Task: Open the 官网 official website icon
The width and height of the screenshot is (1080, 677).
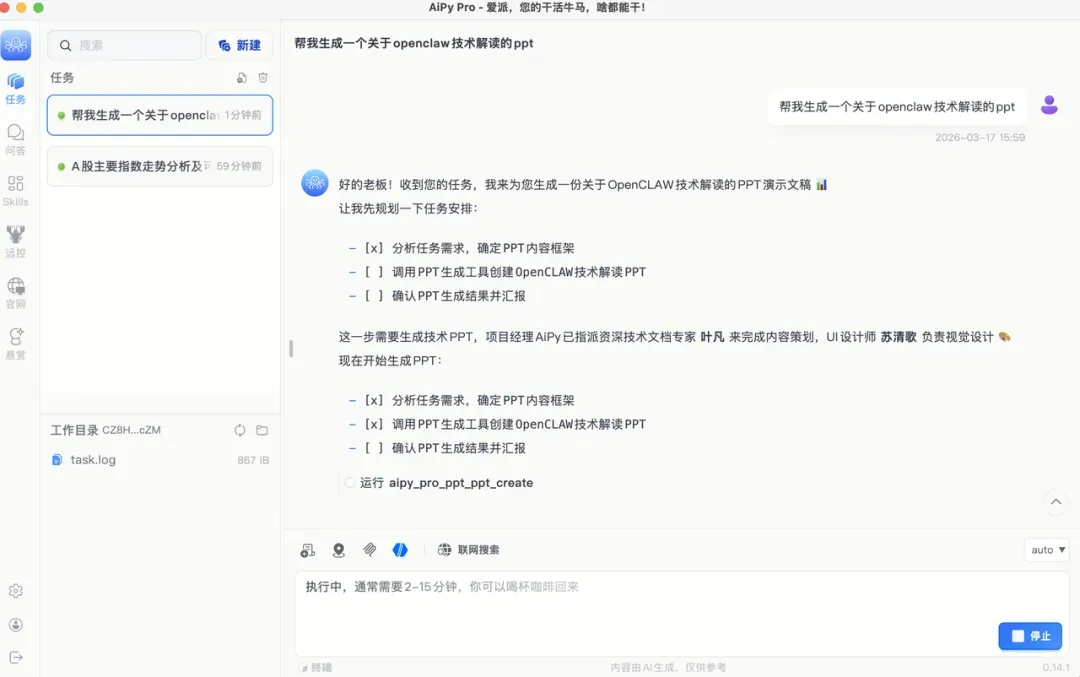Action: 15,292
